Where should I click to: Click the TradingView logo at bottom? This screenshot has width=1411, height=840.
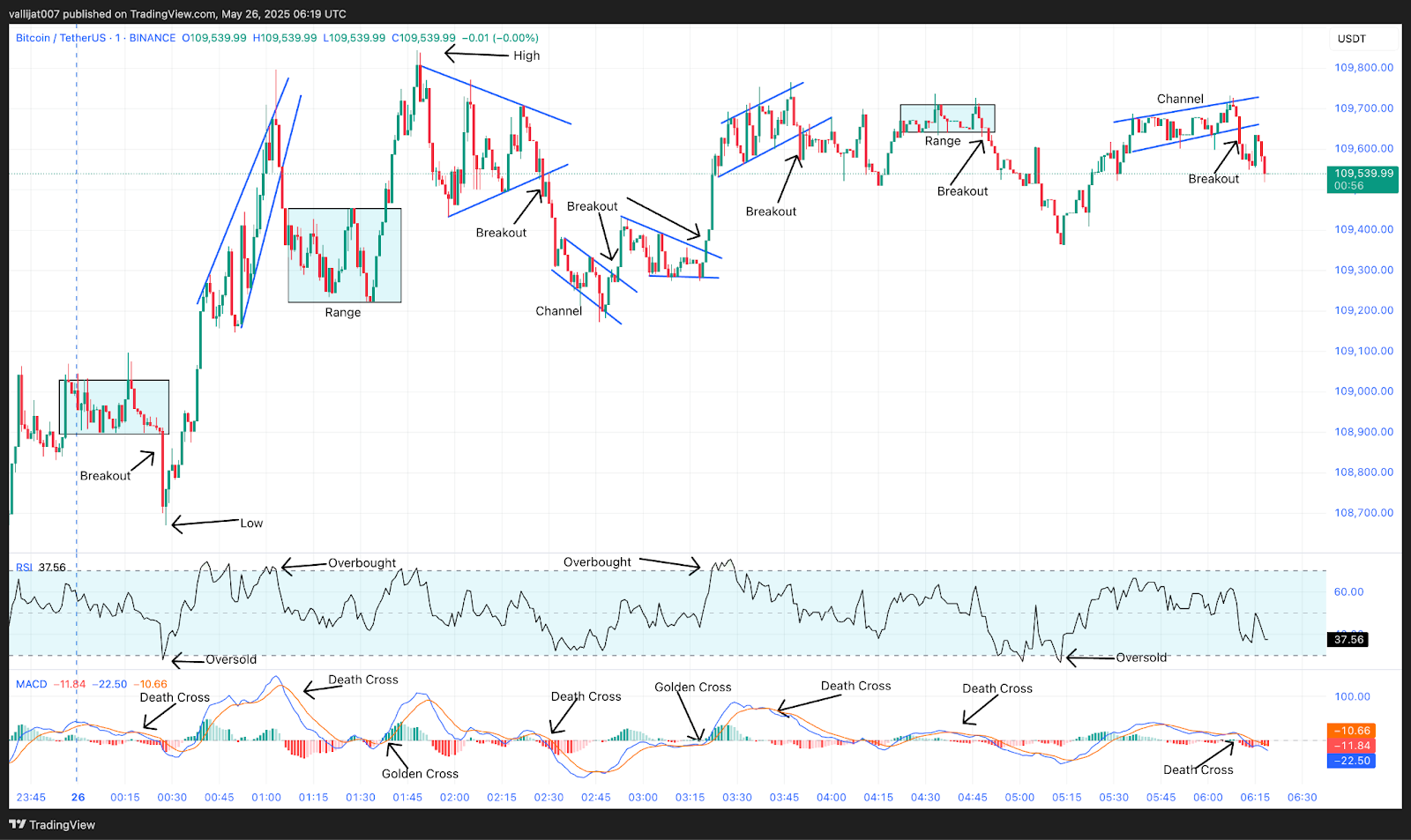click(x=52, y=825)
